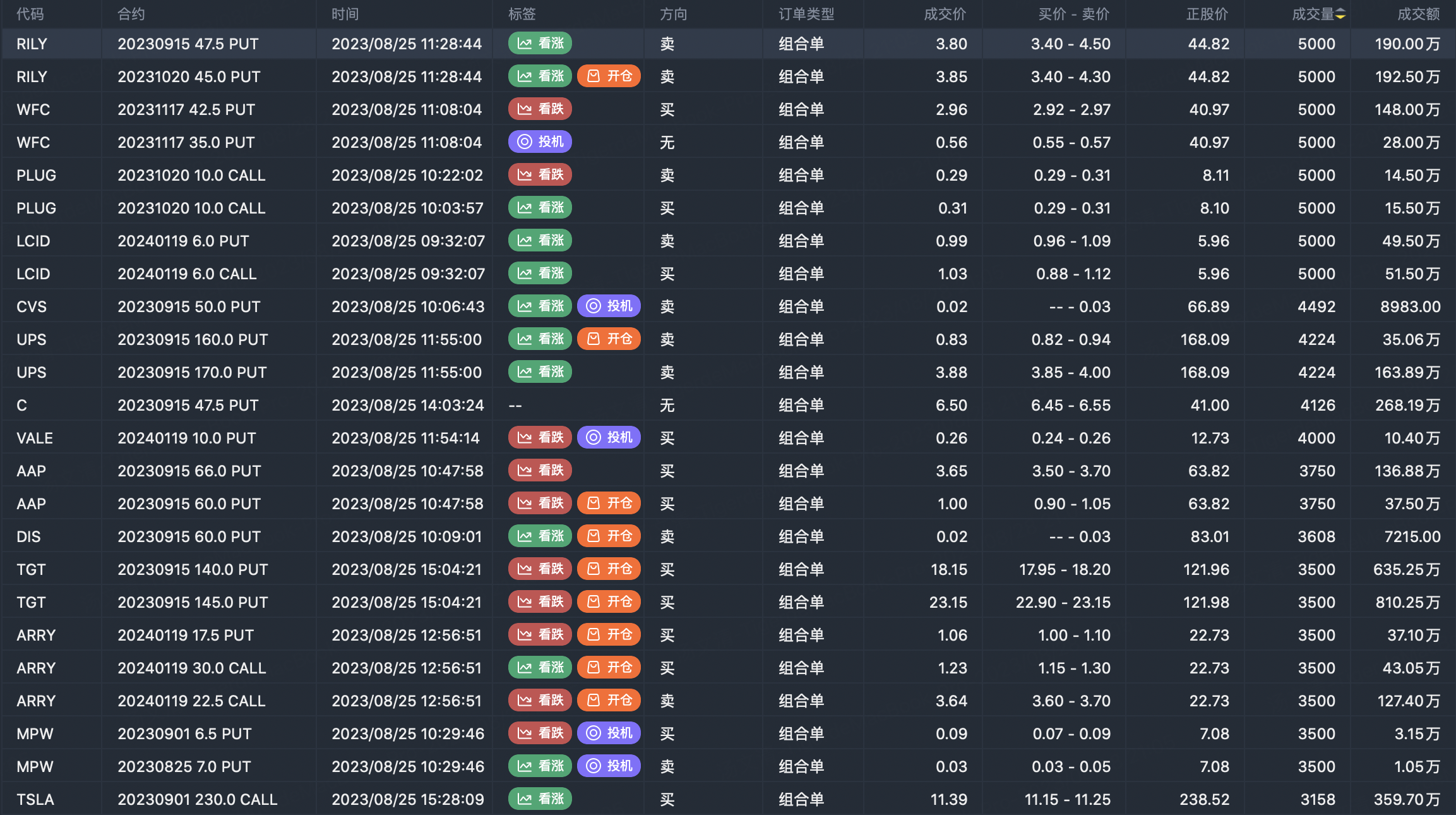Click the 开仓 tag on RILY 45.0 PUT
1456x815 pixels.
click(x=609, y=76)
